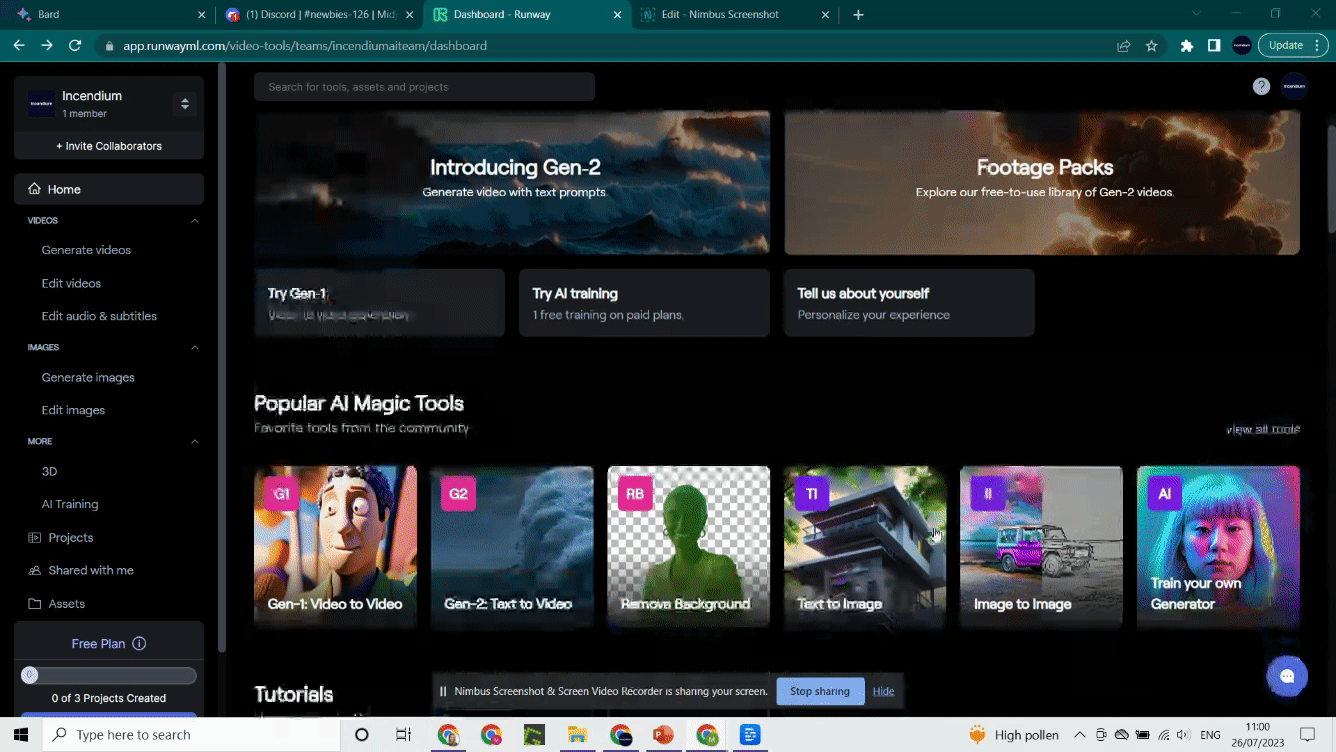Click the G1 badge icon
This screenshot has width=1336, height=752.
tap(282, 494)
